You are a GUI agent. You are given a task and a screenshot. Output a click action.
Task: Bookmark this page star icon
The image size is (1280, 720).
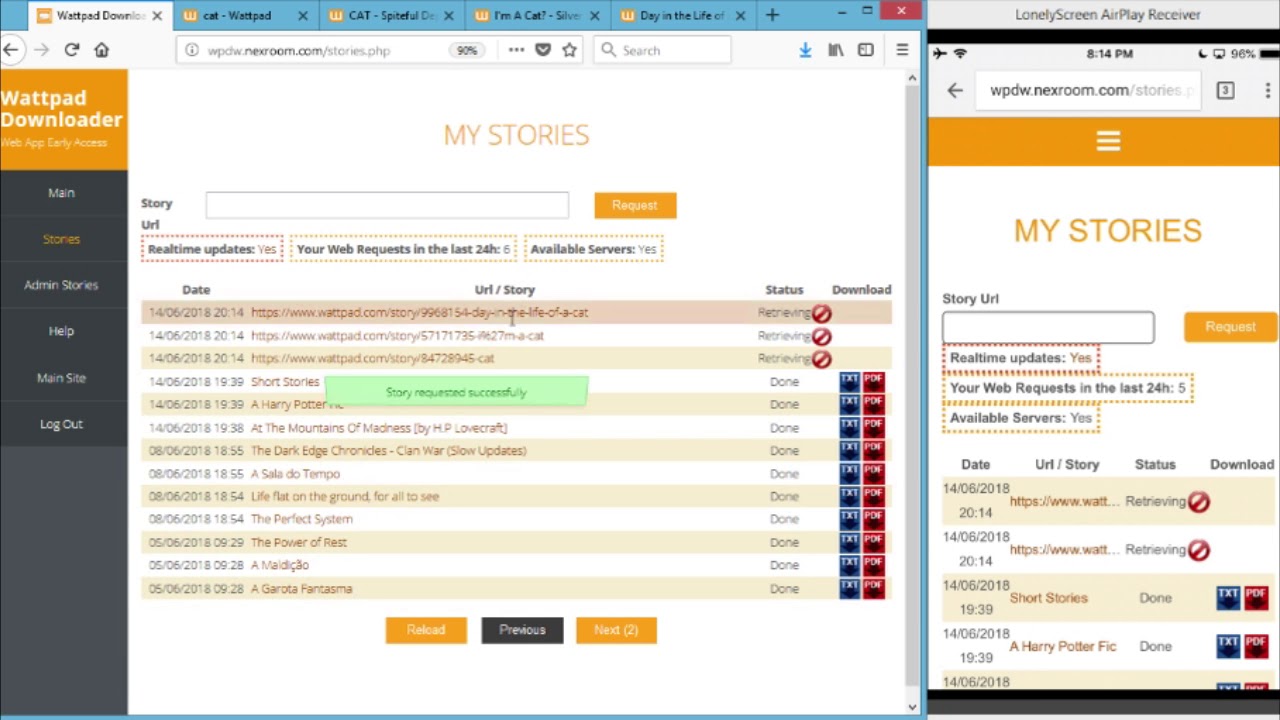click(569, 50)
